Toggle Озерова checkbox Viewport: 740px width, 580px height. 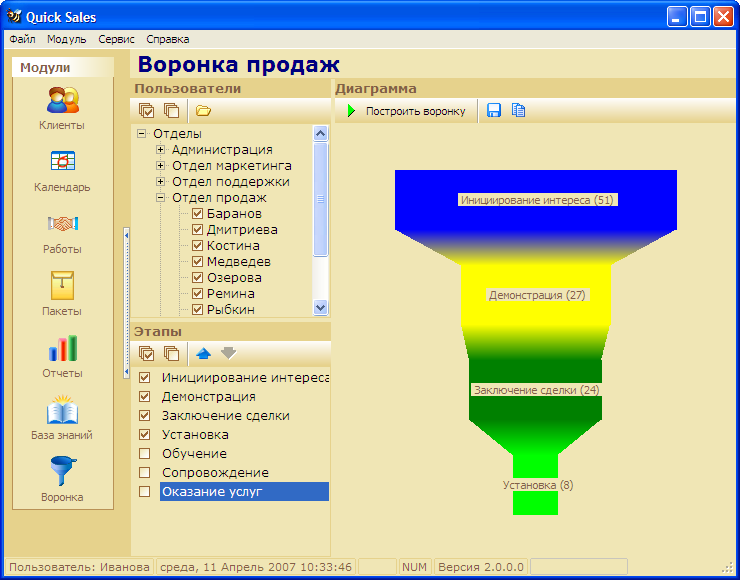click(197, 278)
